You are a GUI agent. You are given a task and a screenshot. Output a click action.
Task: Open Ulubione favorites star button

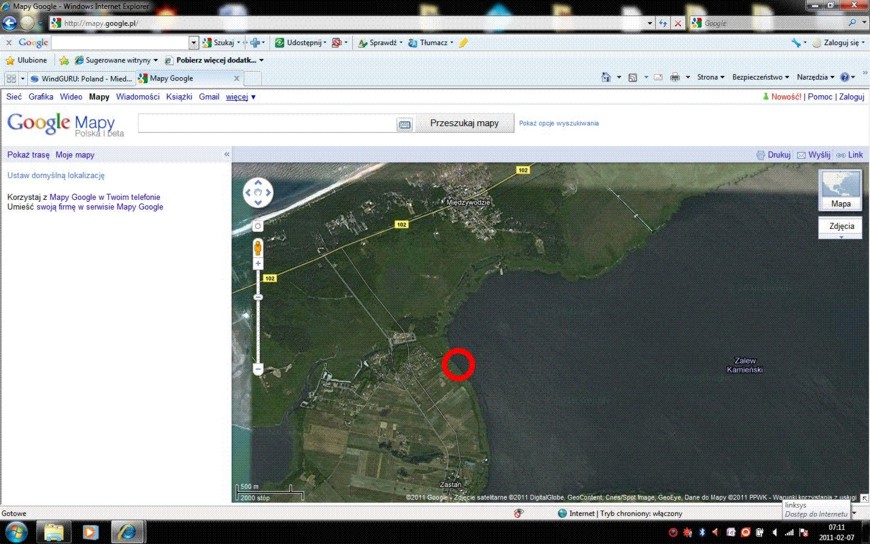pos(27,60)
